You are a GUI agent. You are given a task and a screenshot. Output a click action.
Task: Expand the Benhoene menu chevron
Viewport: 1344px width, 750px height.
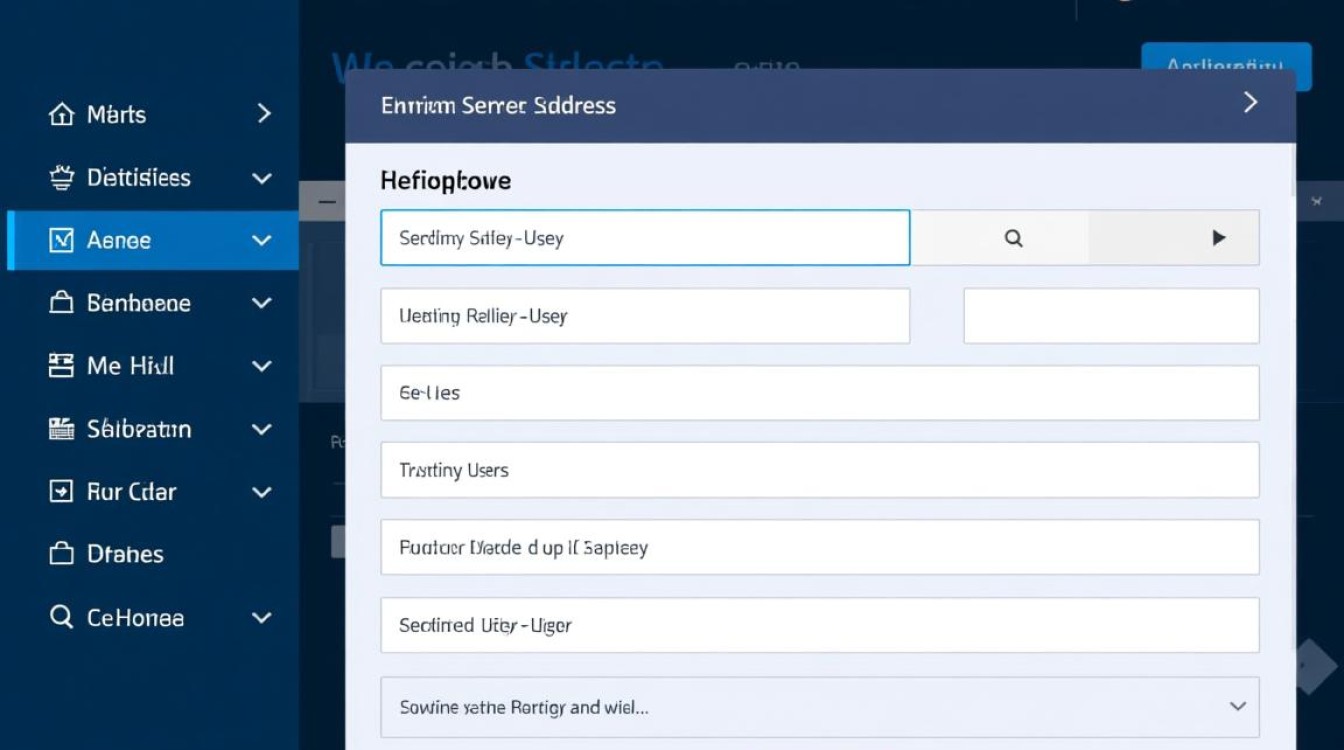pyautogui.click(x=262, y=303)
